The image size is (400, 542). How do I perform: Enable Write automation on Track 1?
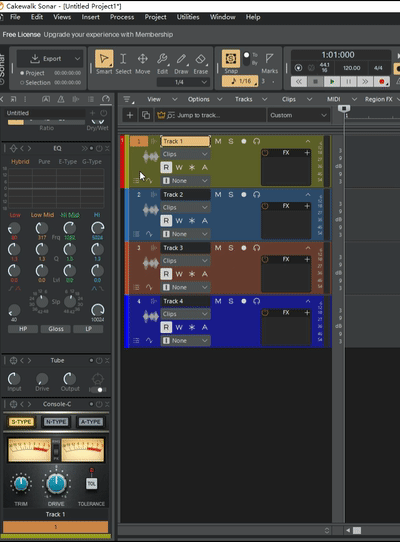pos(179,168)
